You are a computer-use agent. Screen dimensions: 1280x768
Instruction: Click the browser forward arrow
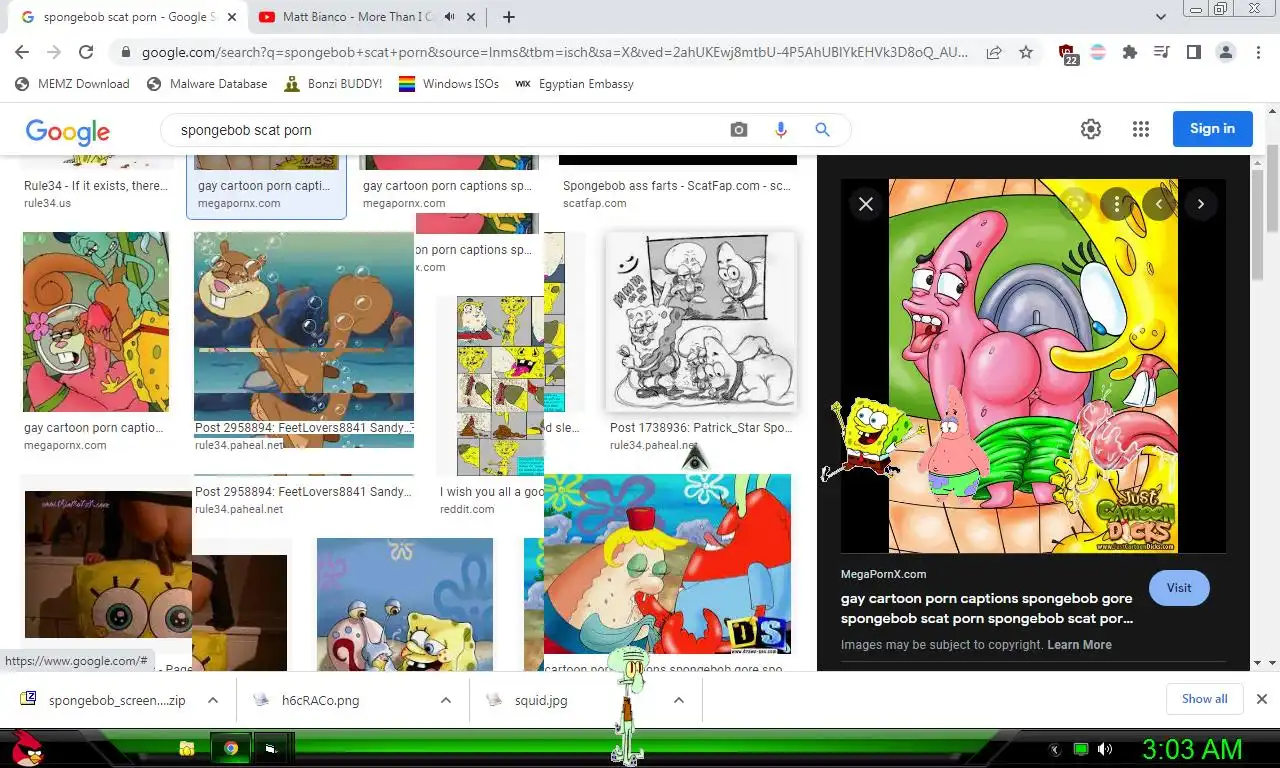(54, 53)
